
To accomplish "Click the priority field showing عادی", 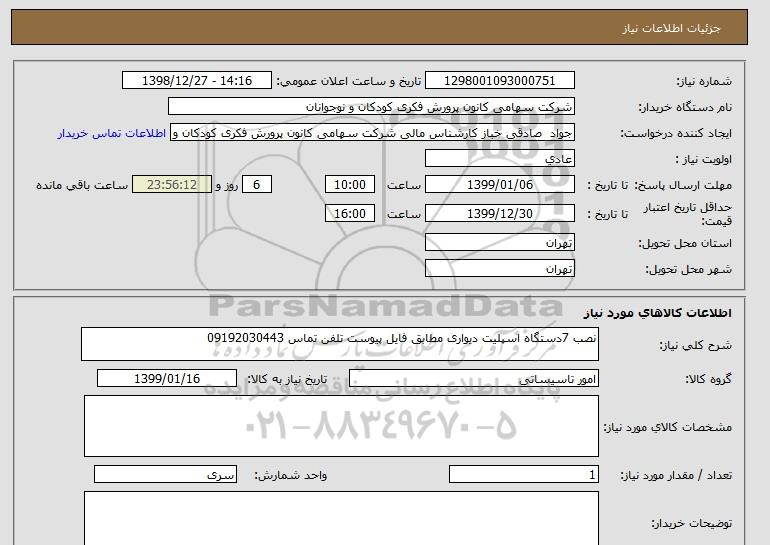I will pos(499,159).
